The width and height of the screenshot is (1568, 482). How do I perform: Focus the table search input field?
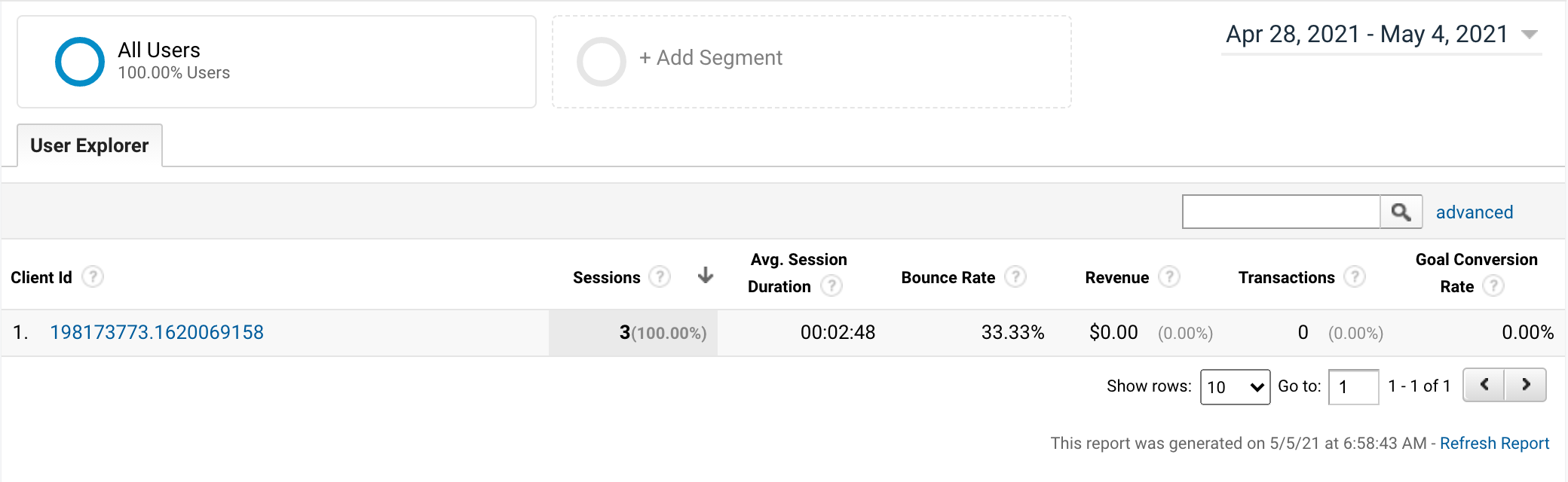(1281, 212)
